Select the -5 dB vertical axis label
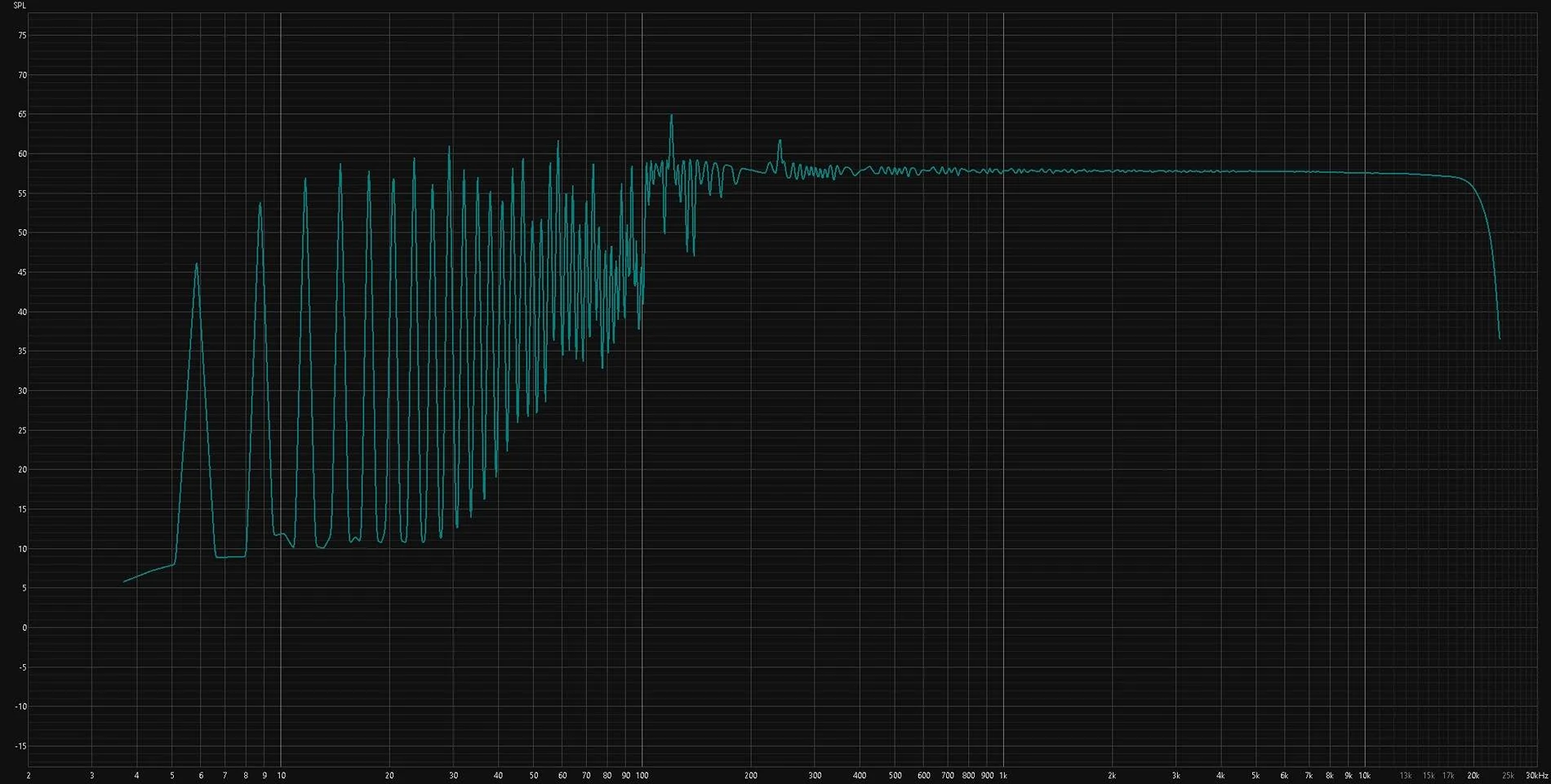This screenshot has height=784, width=1551. [x=23, y=667]
